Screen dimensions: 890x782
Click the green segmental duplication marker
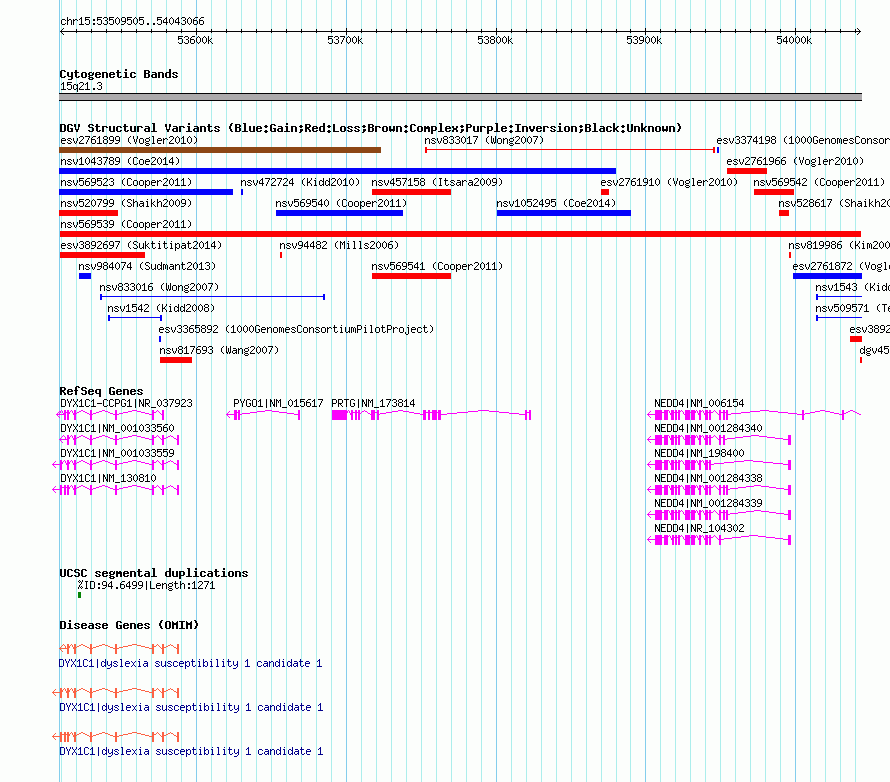pos(79,595)
